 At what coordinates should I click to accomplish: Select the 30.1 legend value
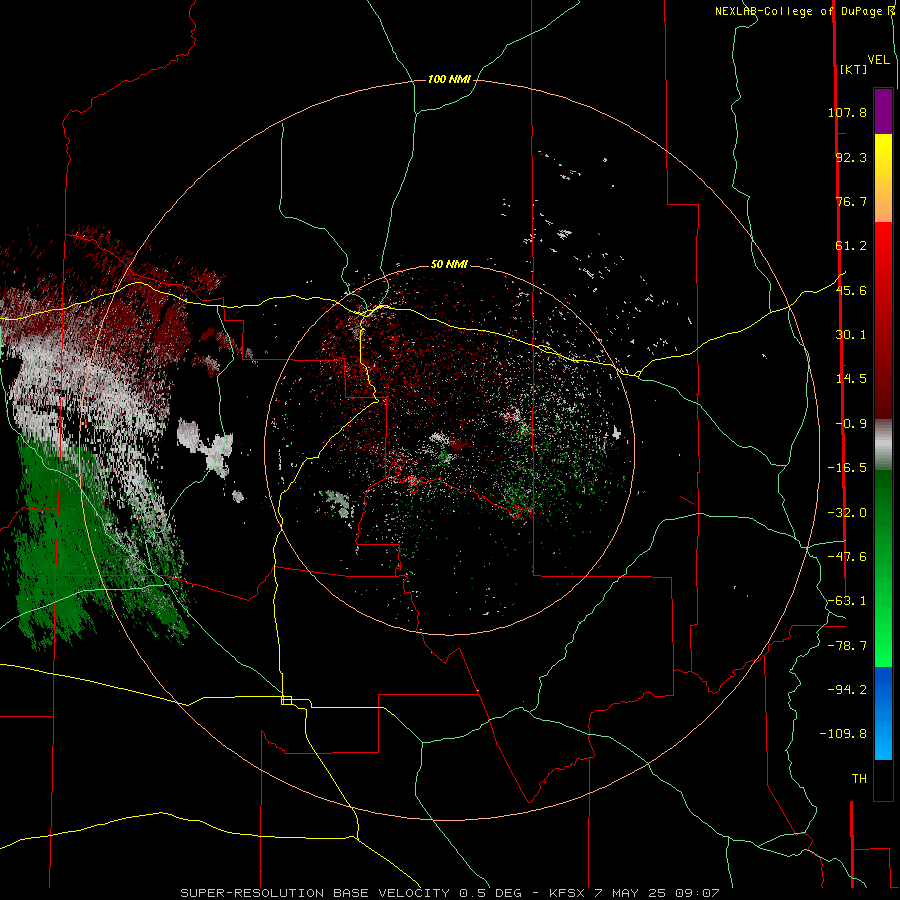tap(851, 335)
